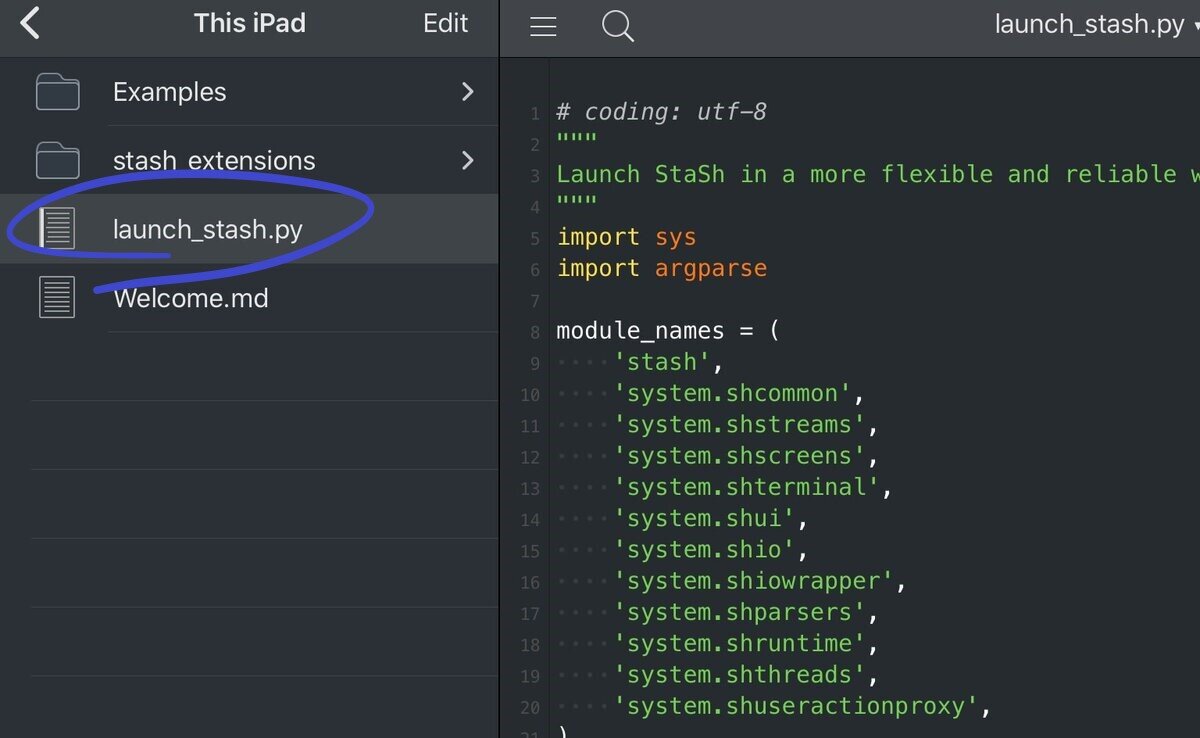This screenshot has height=738, width=1200.
Task: Select the Welcome.md row in the file list
Action: point(190,297)
